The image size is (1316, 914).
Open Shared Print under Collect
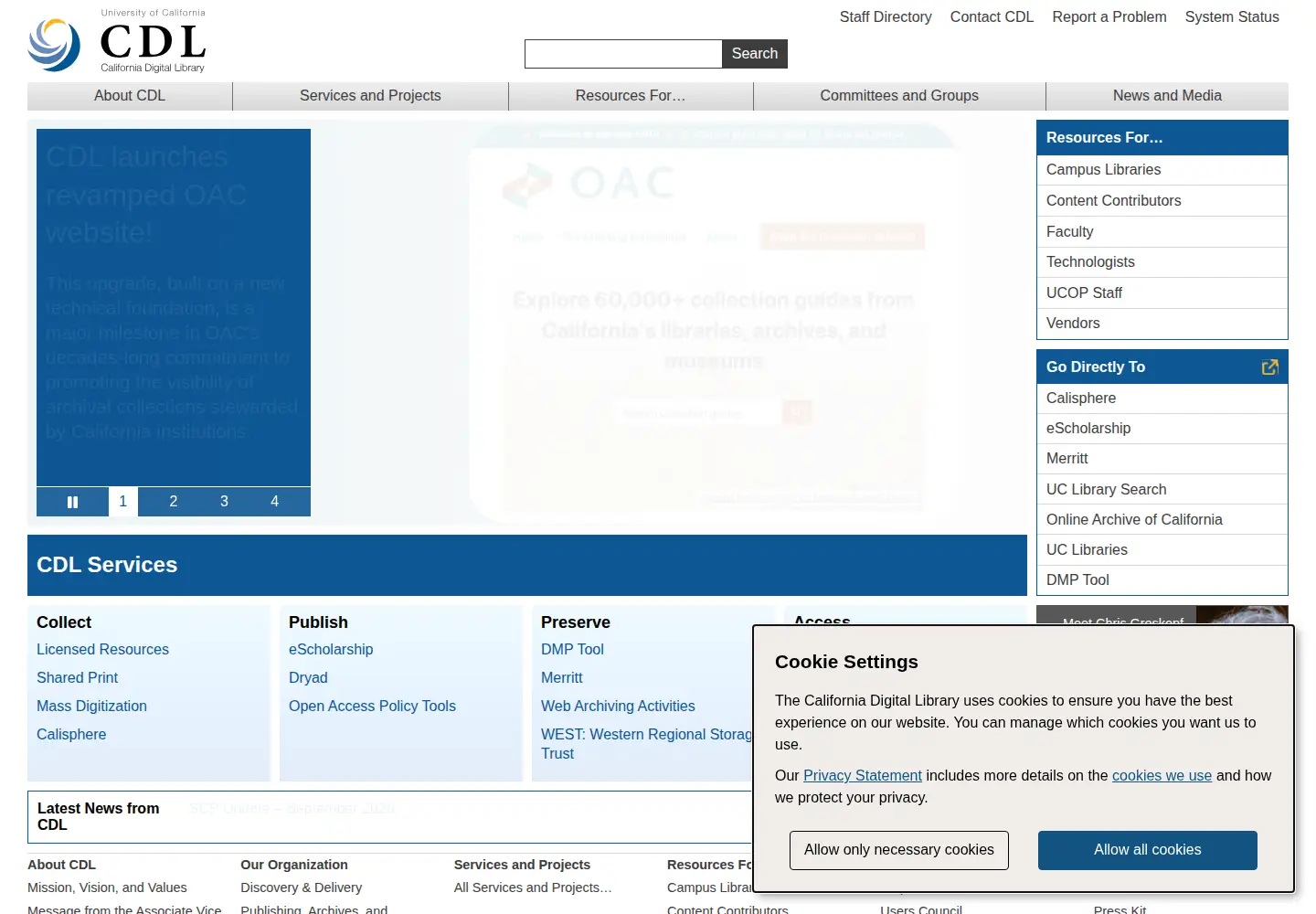(77, 678)
